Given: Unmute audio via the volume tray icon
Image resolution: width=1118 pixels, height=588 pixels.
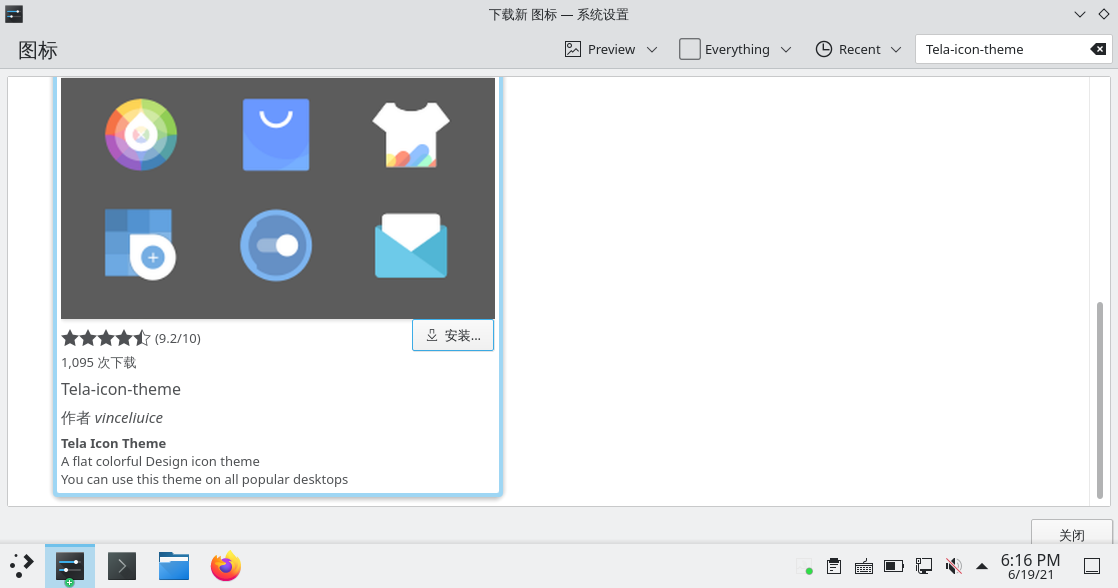Looking at the screenshot, I should point(953,567).
